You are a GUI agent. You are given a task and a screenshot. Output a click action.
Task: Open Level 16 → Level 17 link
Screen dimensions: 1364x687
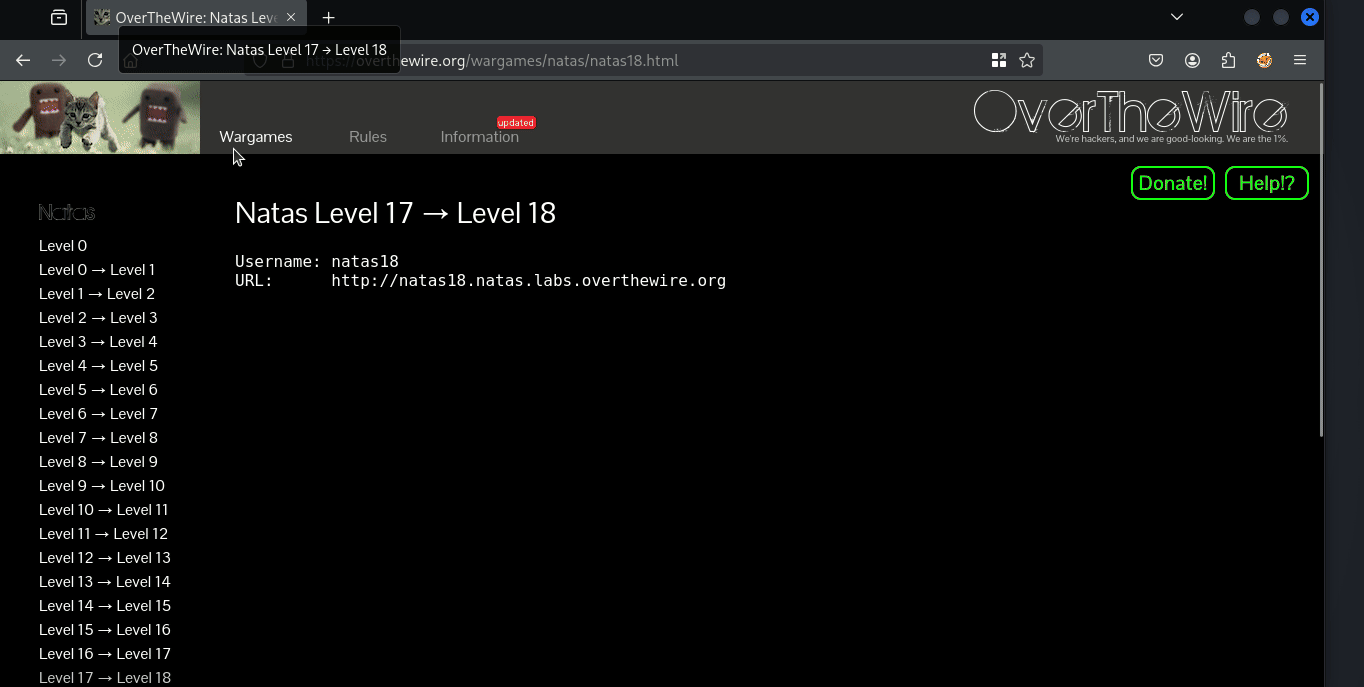tap(105, 654)
